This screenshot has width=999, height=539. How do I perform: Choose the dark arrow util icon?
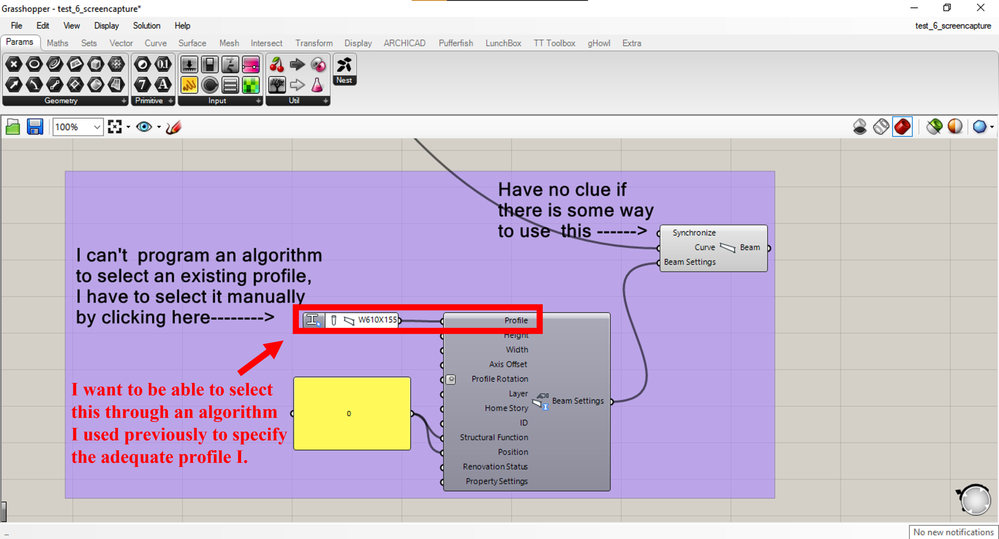(x=297, y=64)
